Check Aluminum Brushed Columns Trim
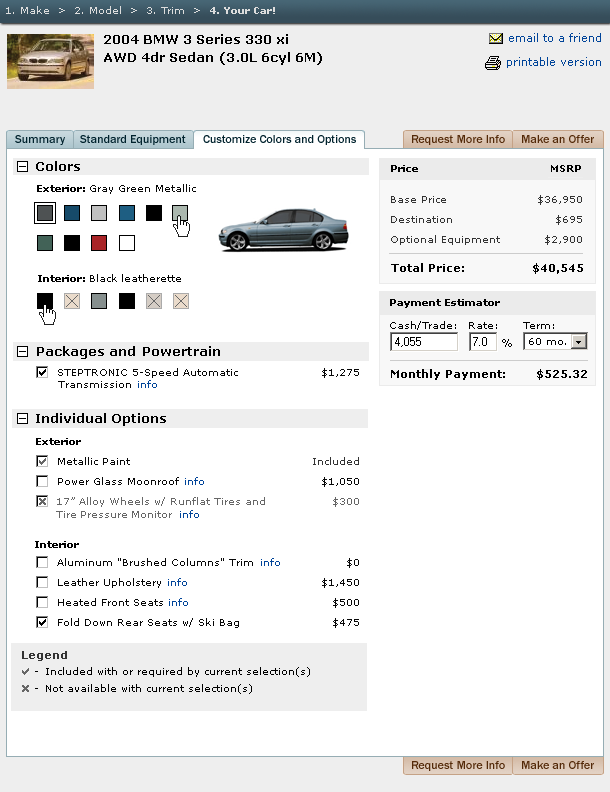The height and width of the screenshot is (792, 610). coord(42,562)
